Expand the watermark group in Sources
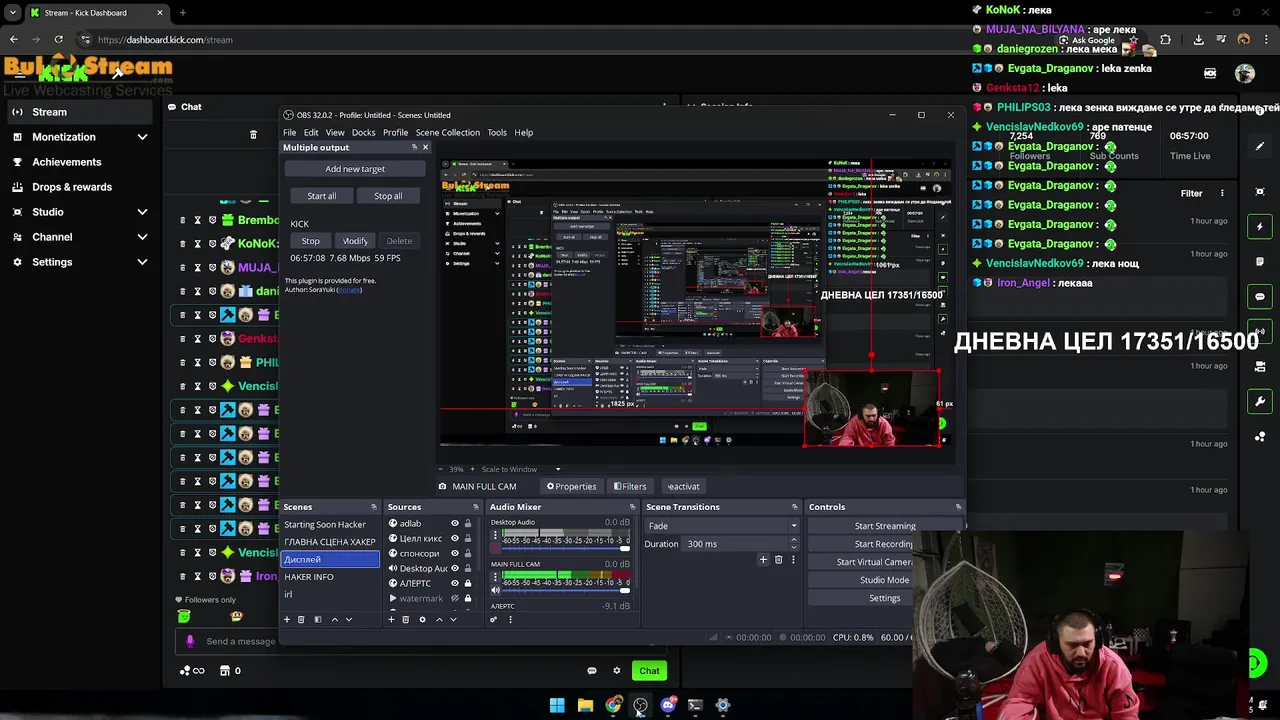The width and height of the screenshot is (1280, 720). coord(393,598)
